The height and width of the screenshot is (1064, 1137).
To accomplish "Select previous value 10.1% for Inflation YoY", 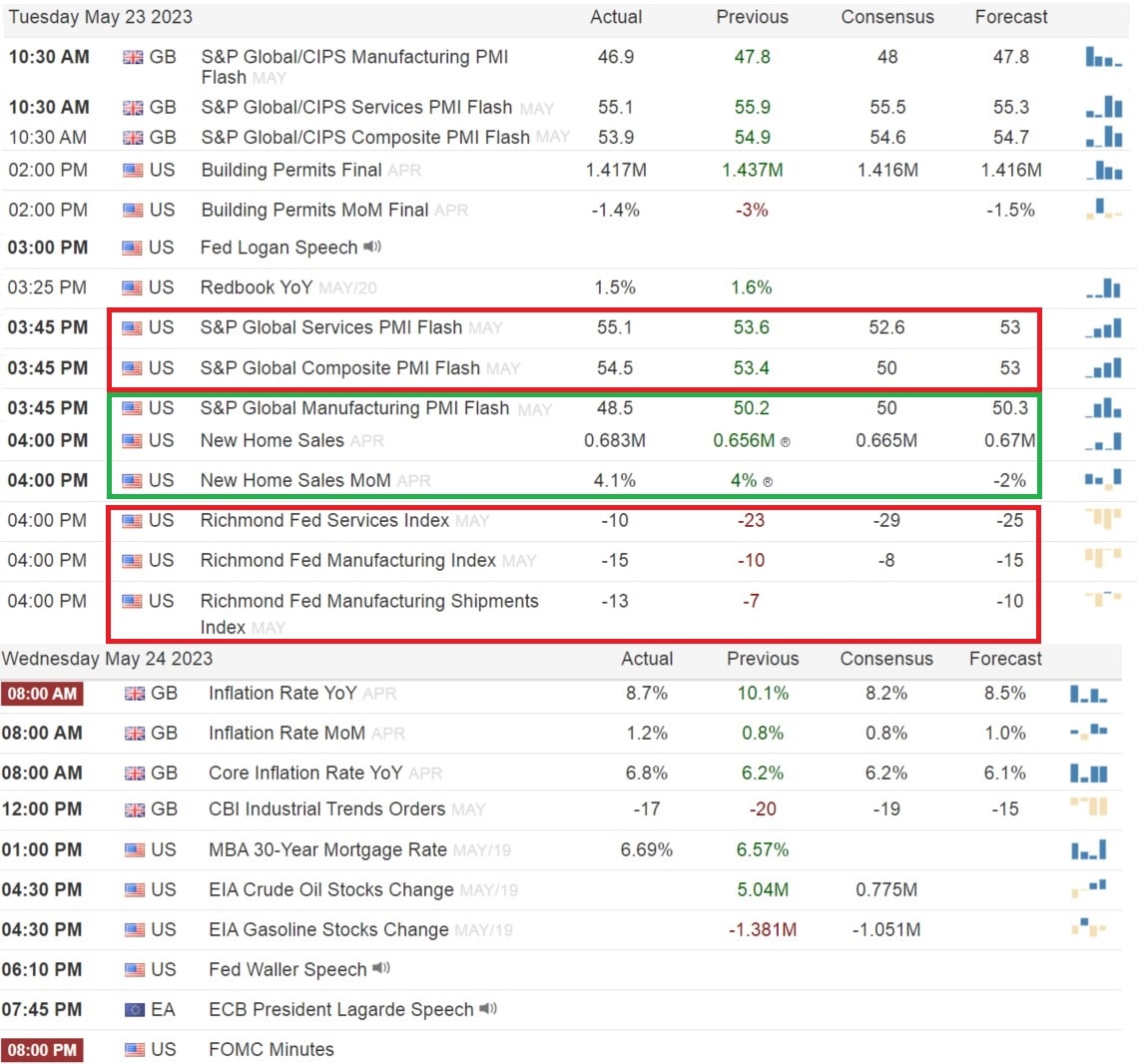I will coord(763,694).
